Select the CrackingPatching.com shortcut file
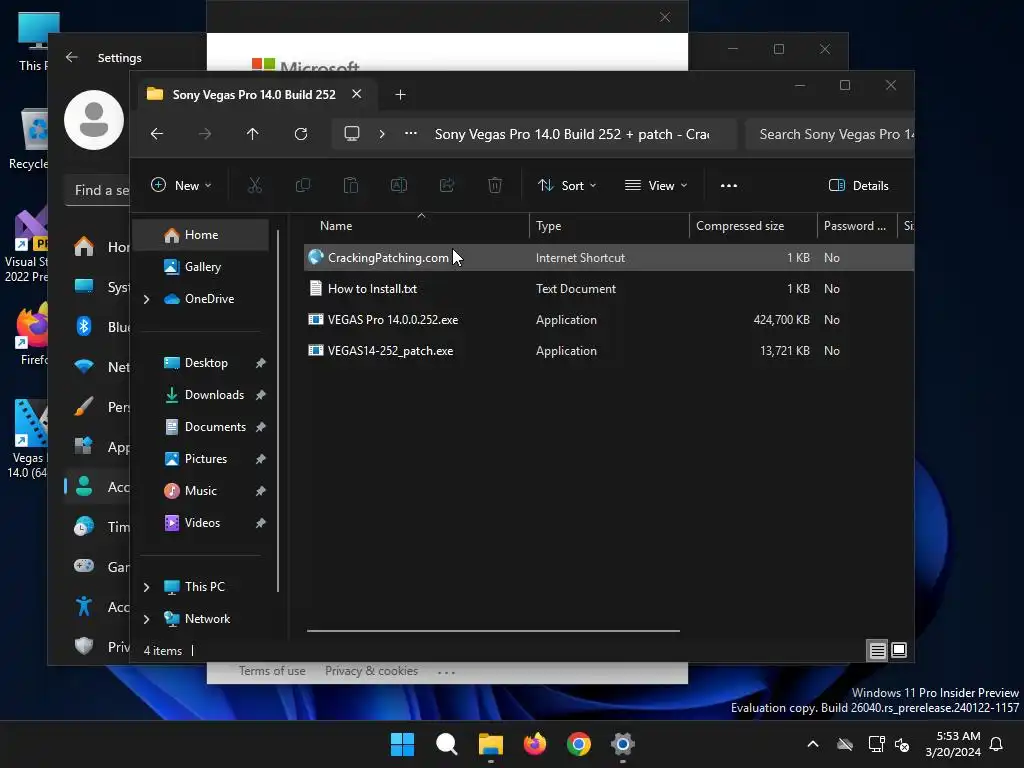Image resolution: width=1024 pixels, height=768 pixels. point(609,258)
